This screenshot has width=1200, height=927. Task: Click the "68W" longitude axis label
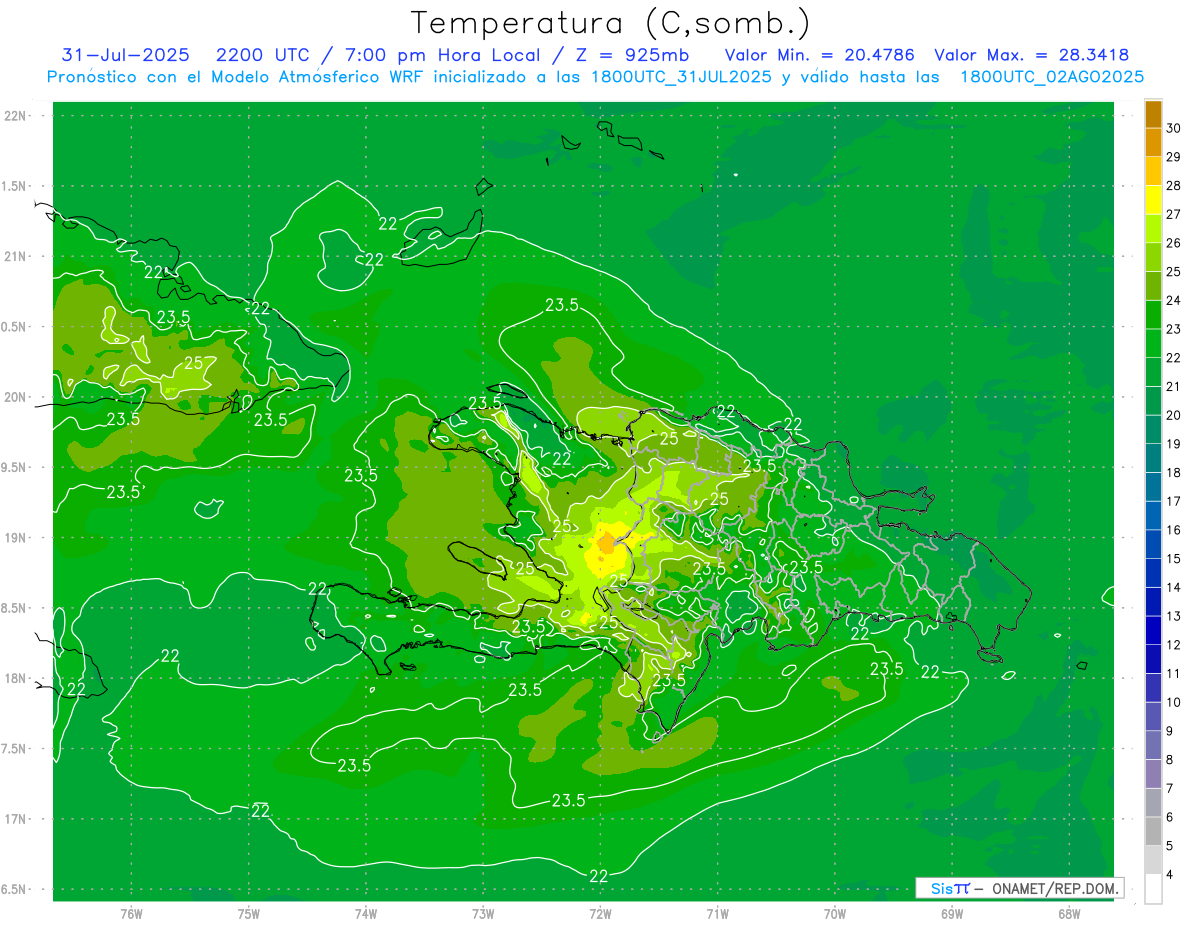click(x=1069, y=913)
